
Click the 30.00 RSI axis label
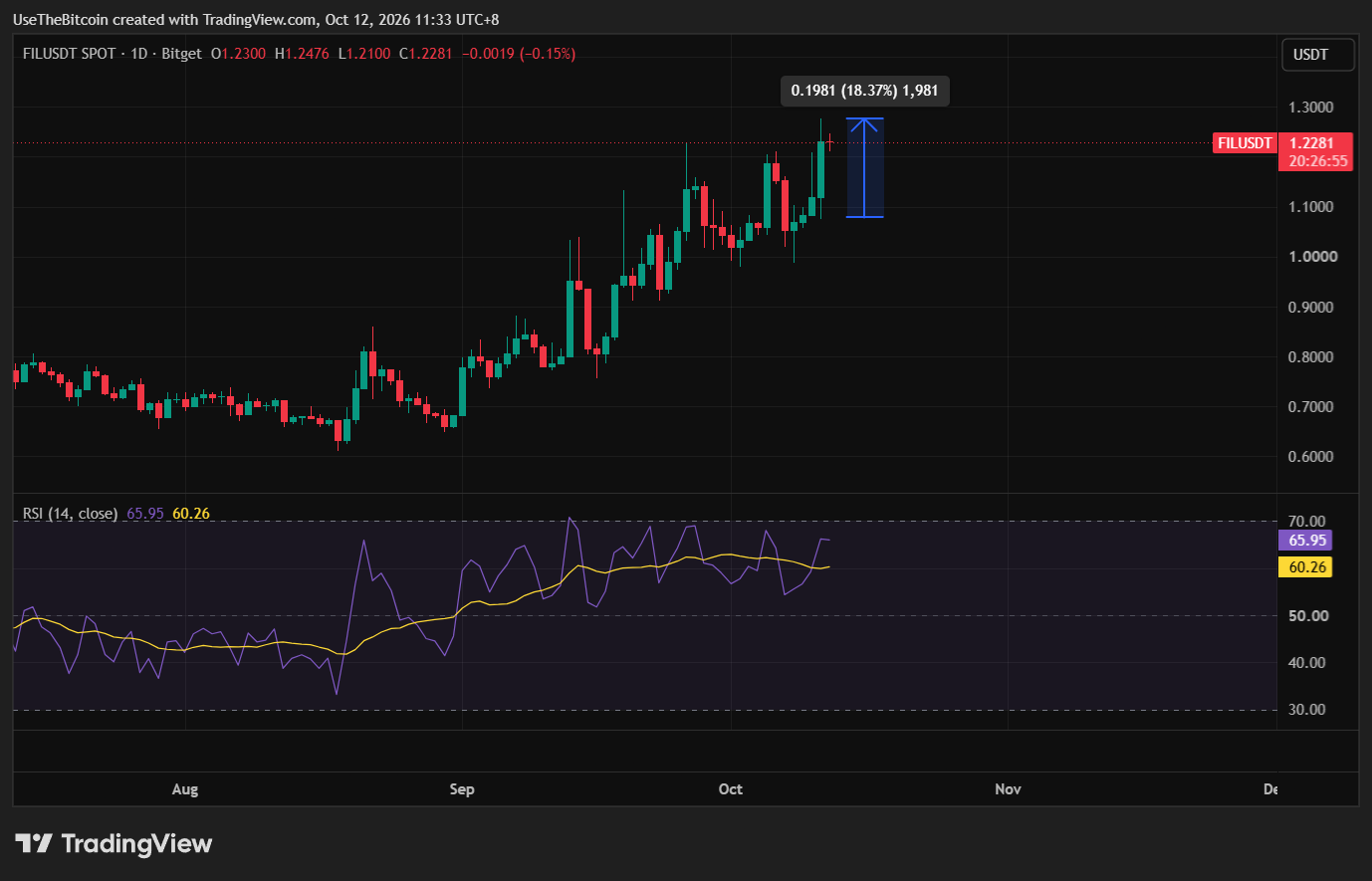coord(1307,710)
